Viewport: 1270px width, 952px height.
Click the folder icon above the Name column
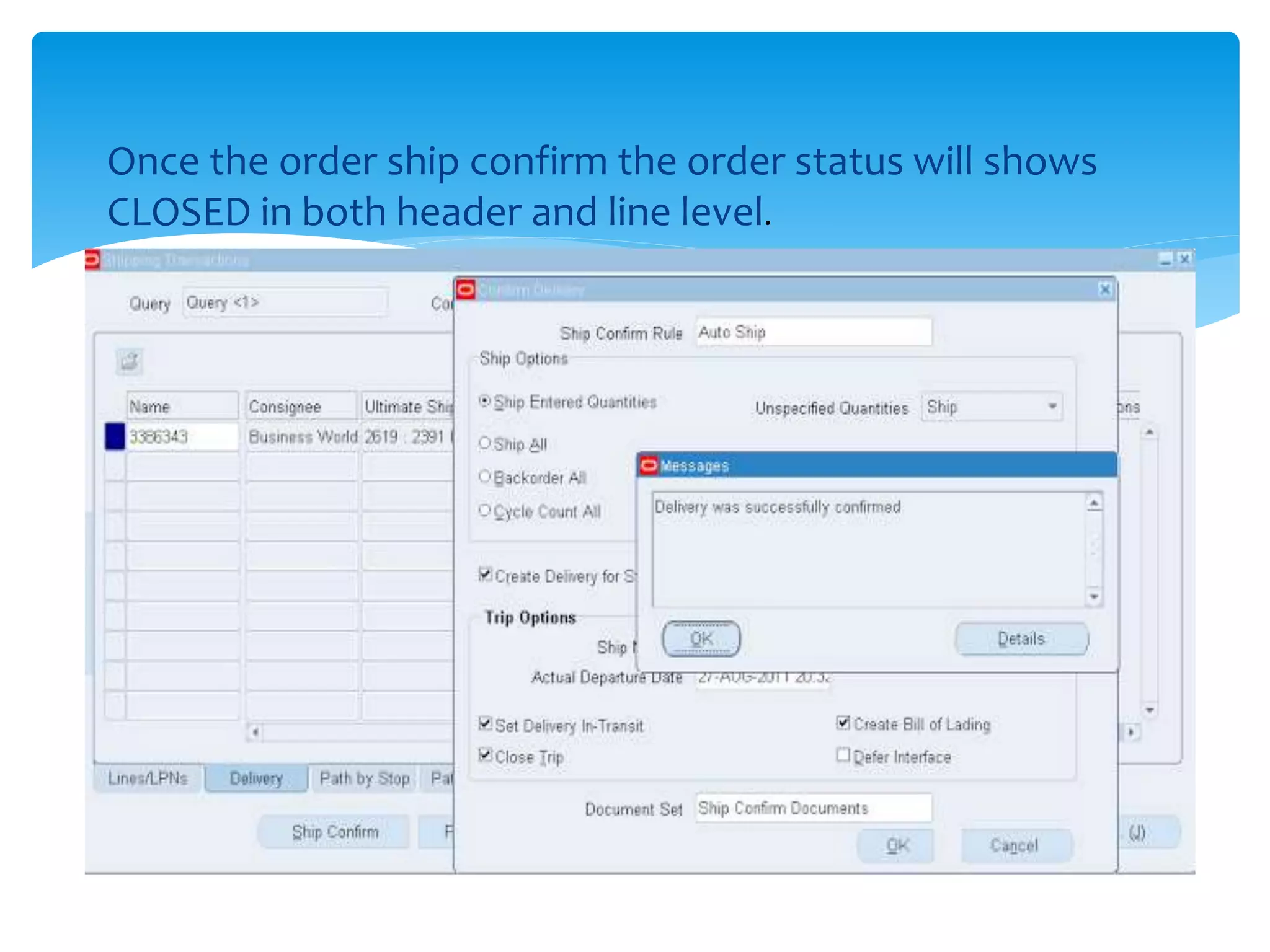(x=130, y=361)
